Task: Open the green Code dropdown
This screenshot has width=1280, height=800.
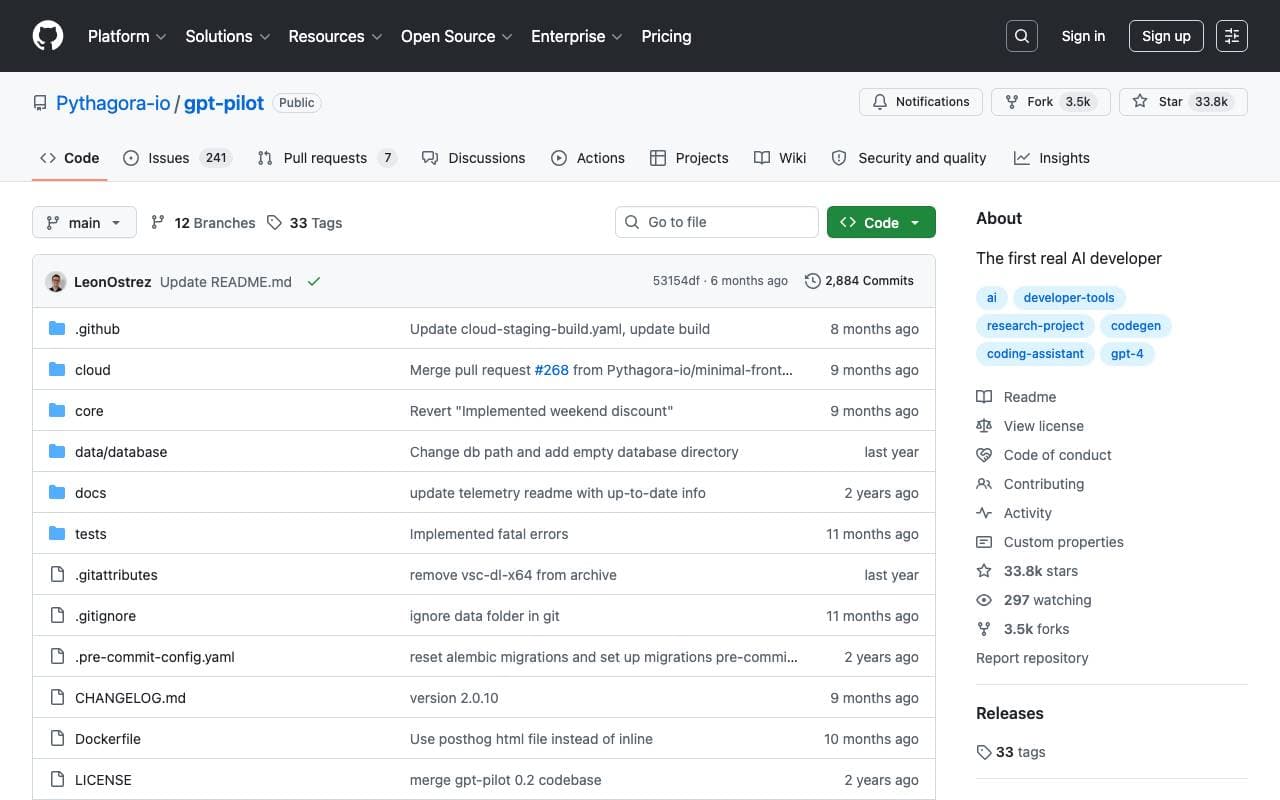Action: click(881, 222)
